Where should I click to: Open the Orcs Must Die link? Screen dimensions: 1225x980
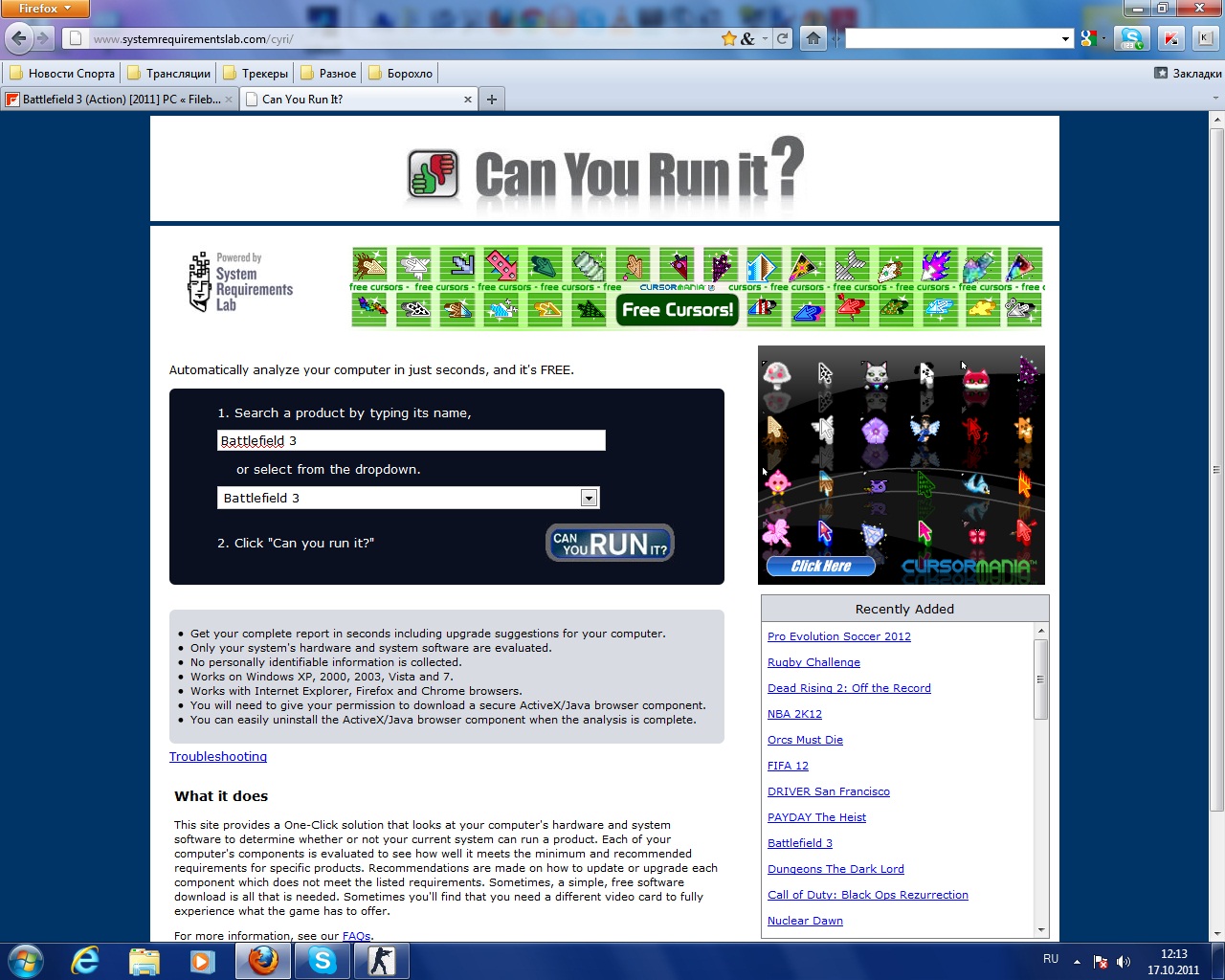[805, 740]
